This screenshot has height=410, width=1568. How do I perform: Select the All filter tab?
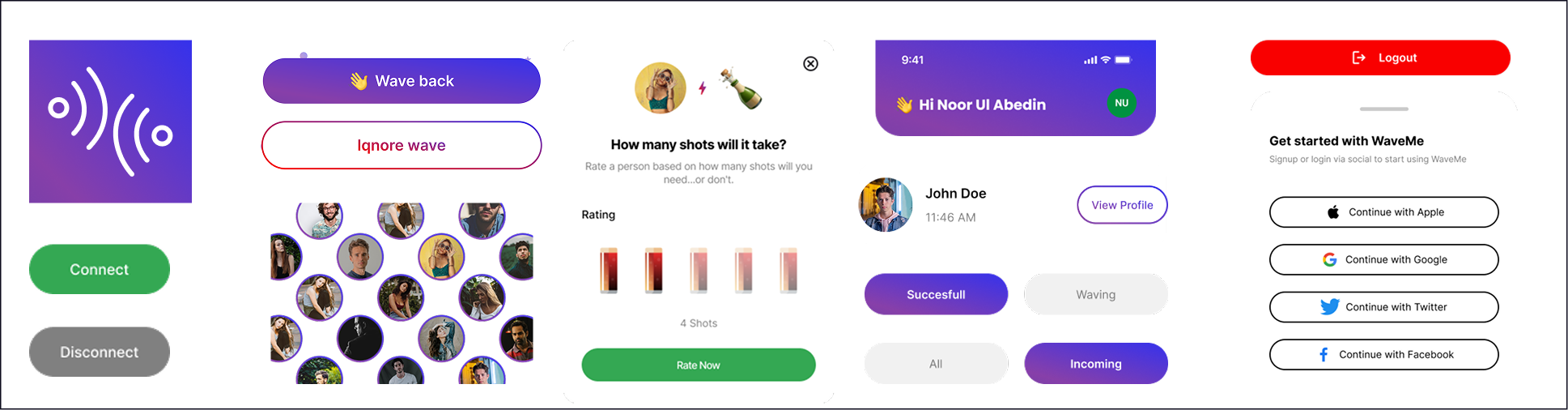936,364
